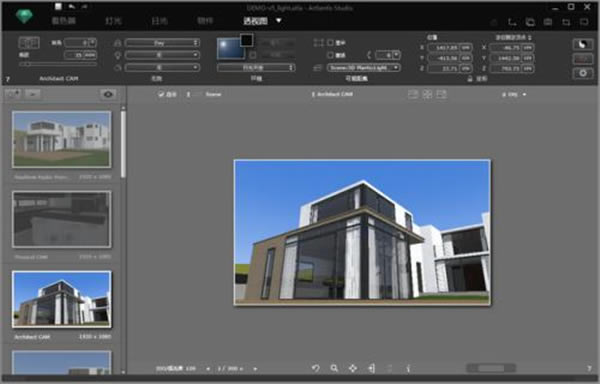
Task: Click the stacked windows icon in top toolbar
Action: pyautogui.click(x=530, y=22)
